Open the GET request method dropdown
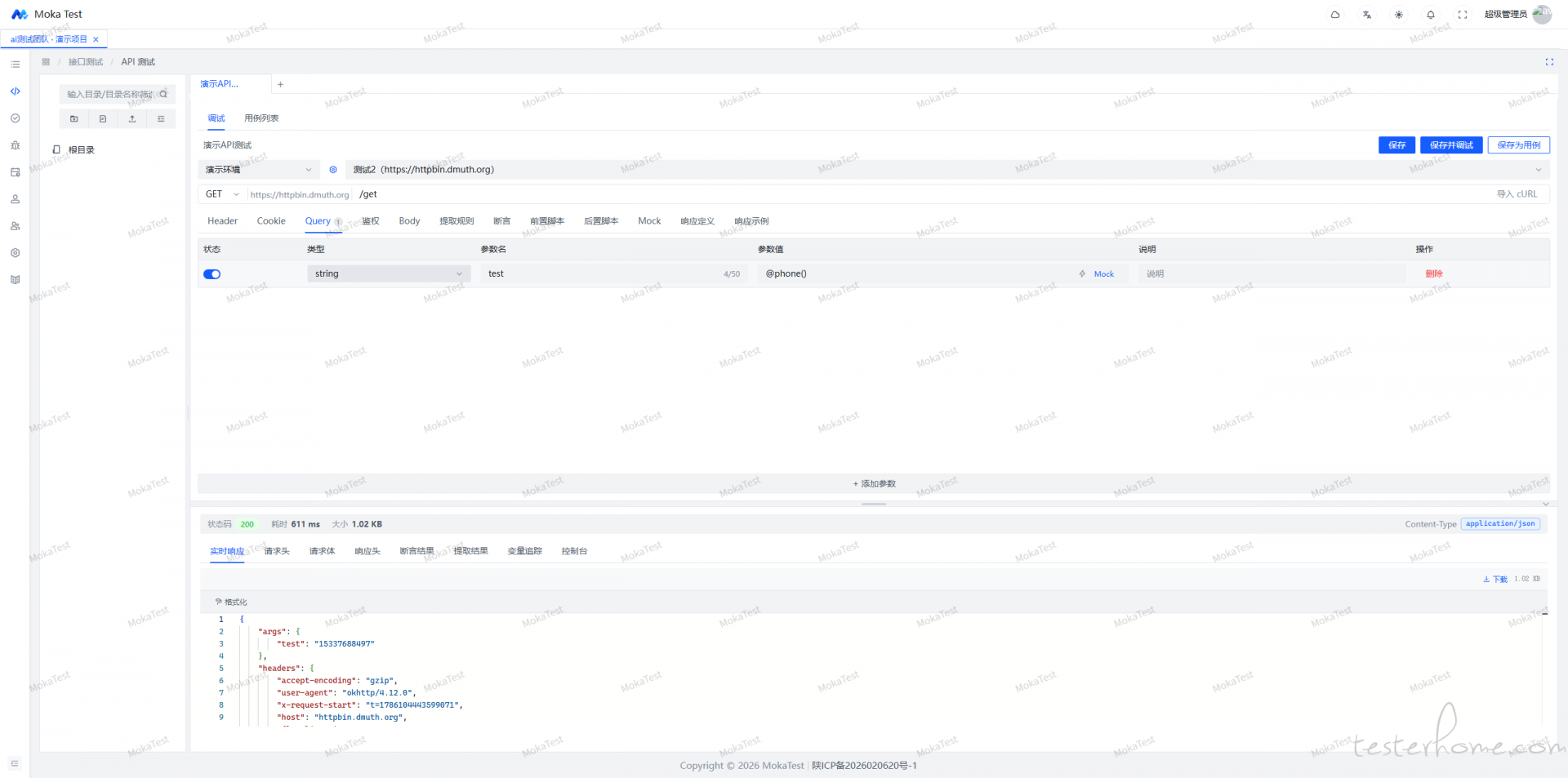 pyautogui.click(x=223, y=194)
